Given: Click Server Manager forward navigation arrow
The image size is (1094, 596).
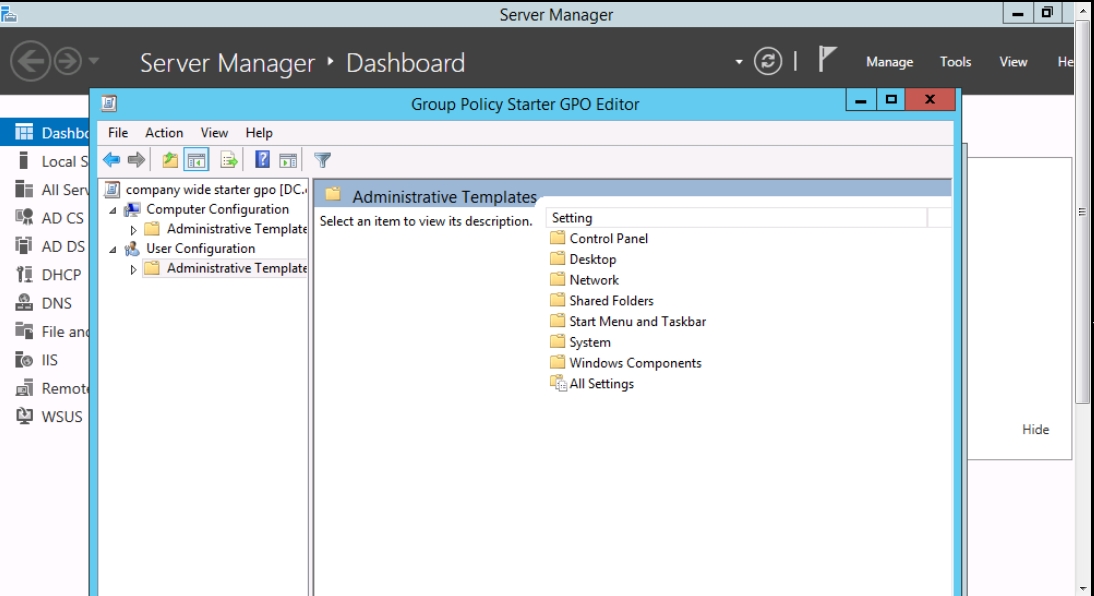Looking at the screenshot, I should [x=67, y=61].
